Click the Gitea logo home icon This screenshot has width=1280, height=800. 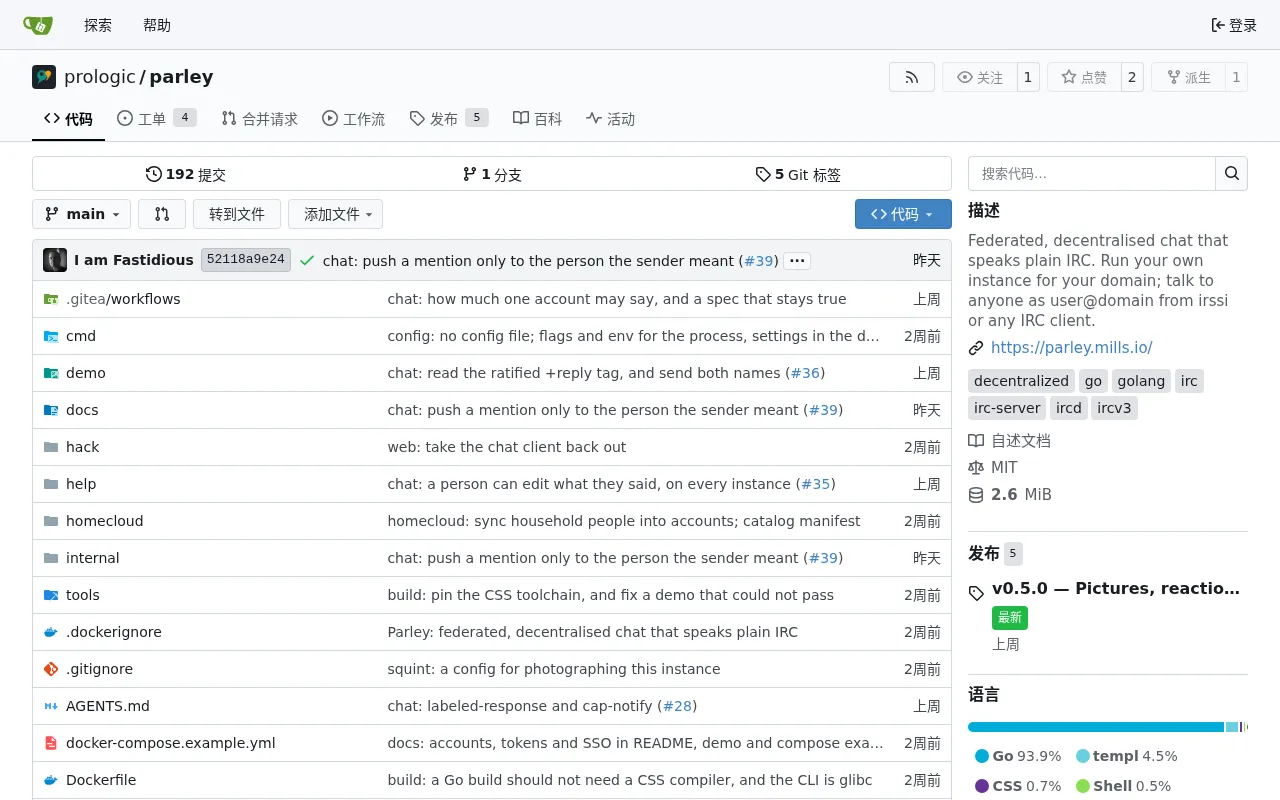click(38, 25)
